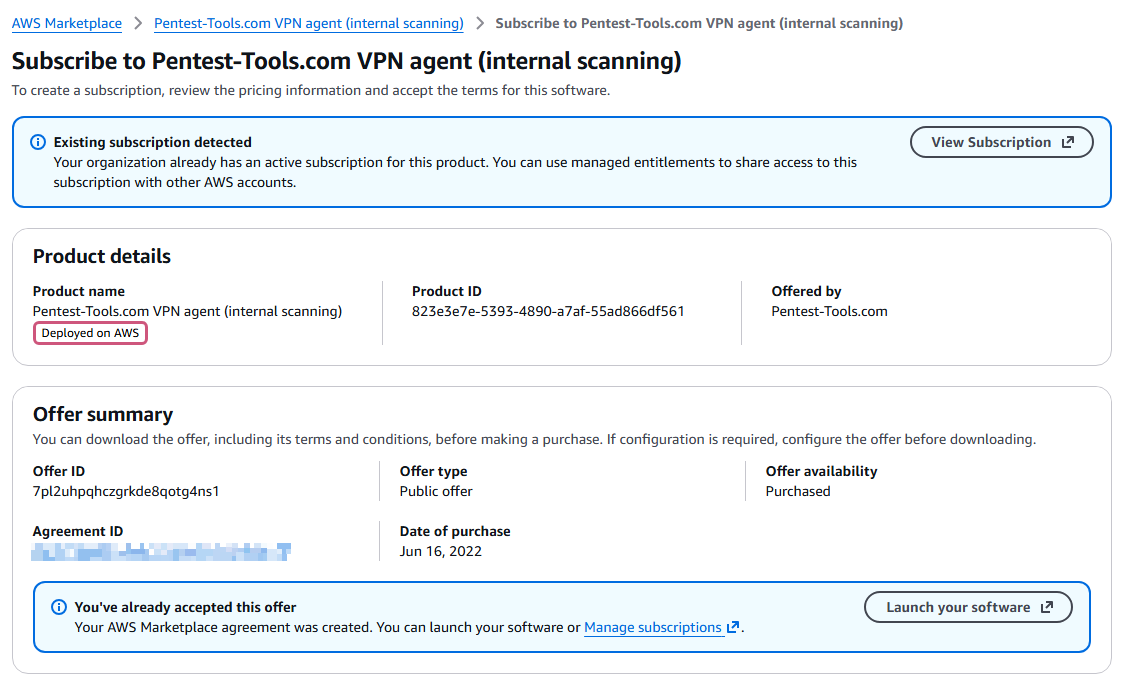1147x682 pixels.
Task: Select the Product ID value text
Action: tap(548, 311)
